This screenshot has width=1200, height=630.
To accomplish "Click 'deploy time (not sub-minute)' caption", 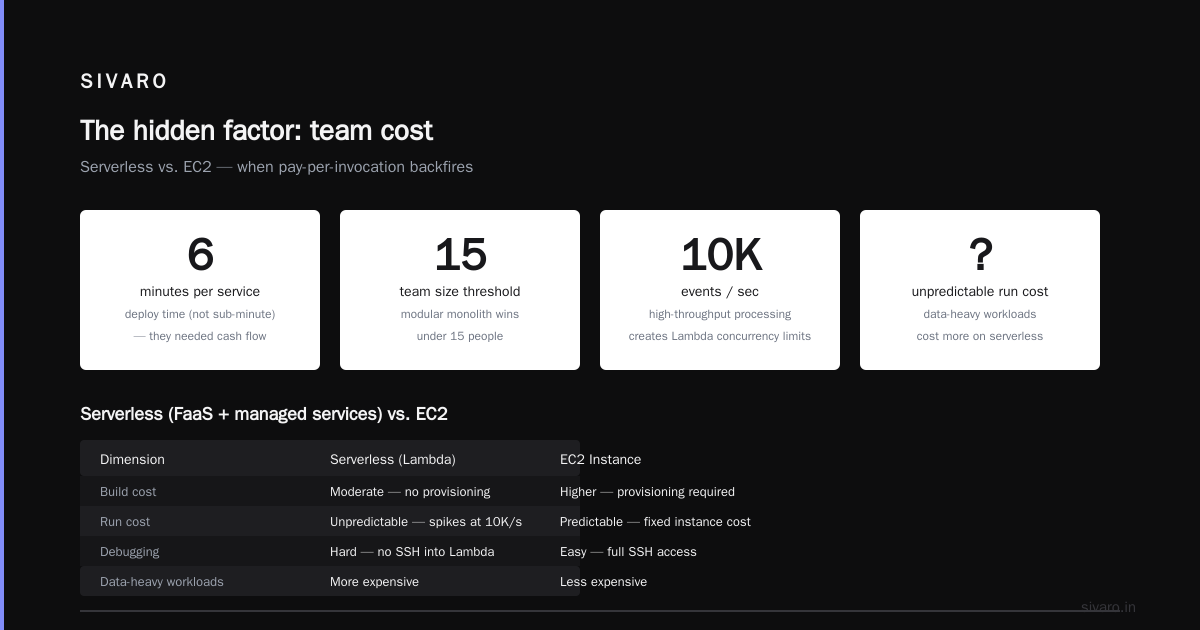I will (200, 314).
